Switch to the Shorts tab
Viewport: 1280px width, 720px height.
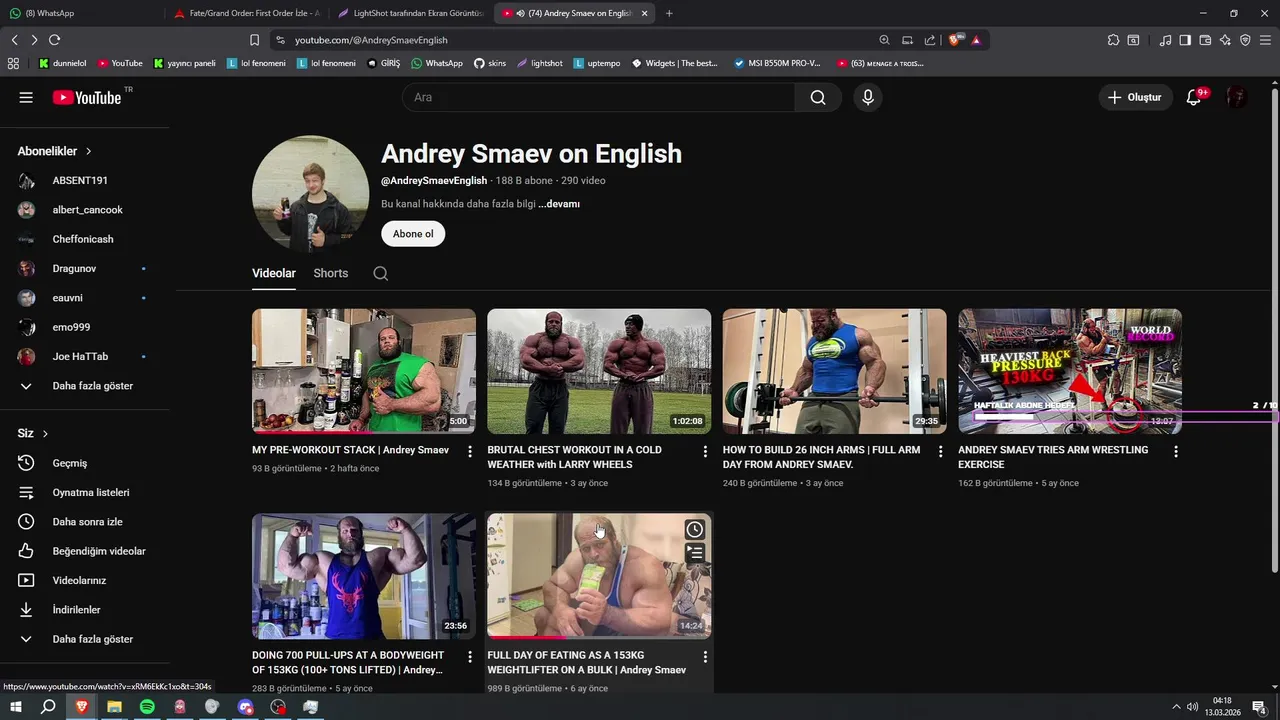coord(331,273)
